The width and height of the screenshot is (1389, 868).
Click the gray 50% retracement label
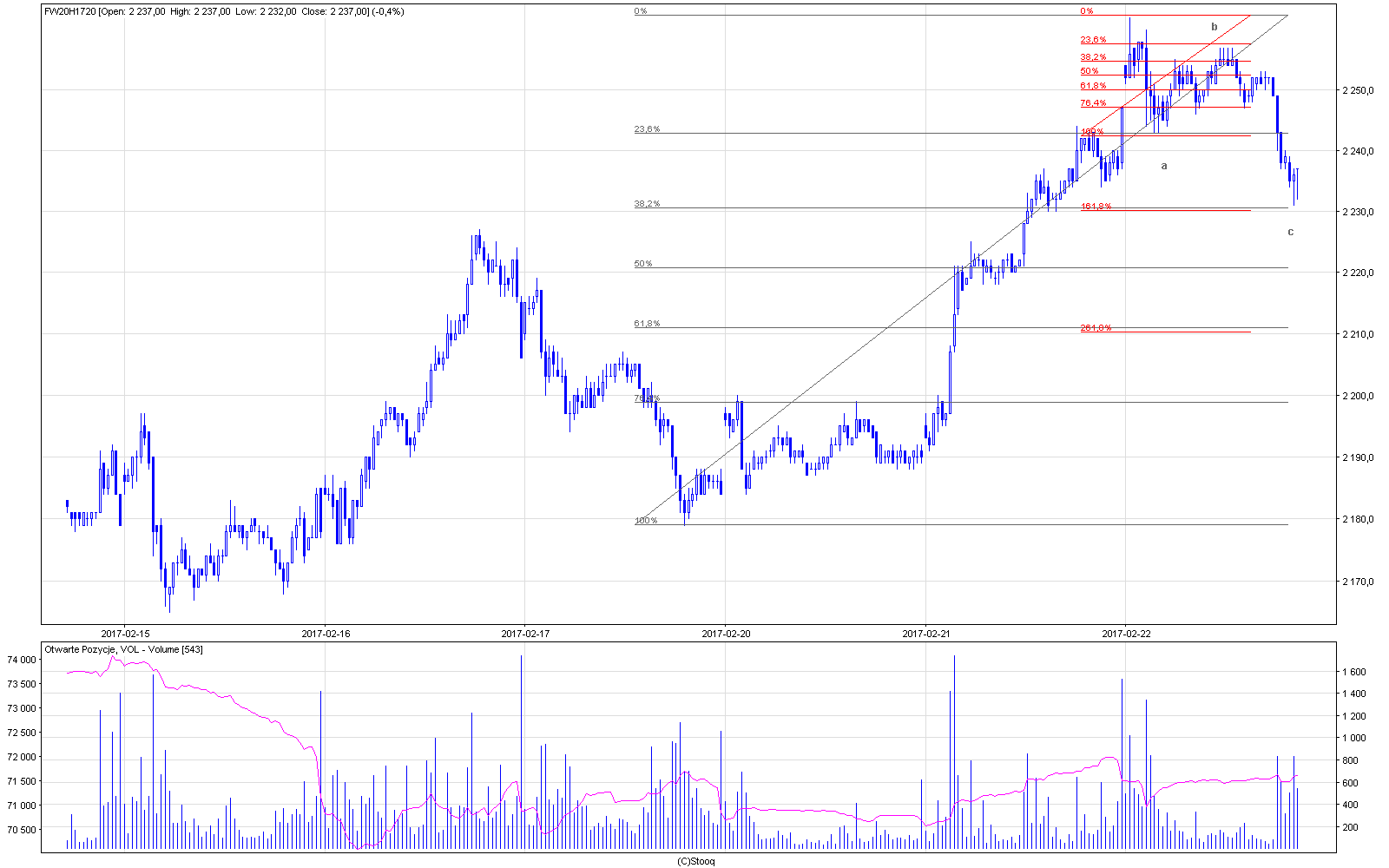643,264
